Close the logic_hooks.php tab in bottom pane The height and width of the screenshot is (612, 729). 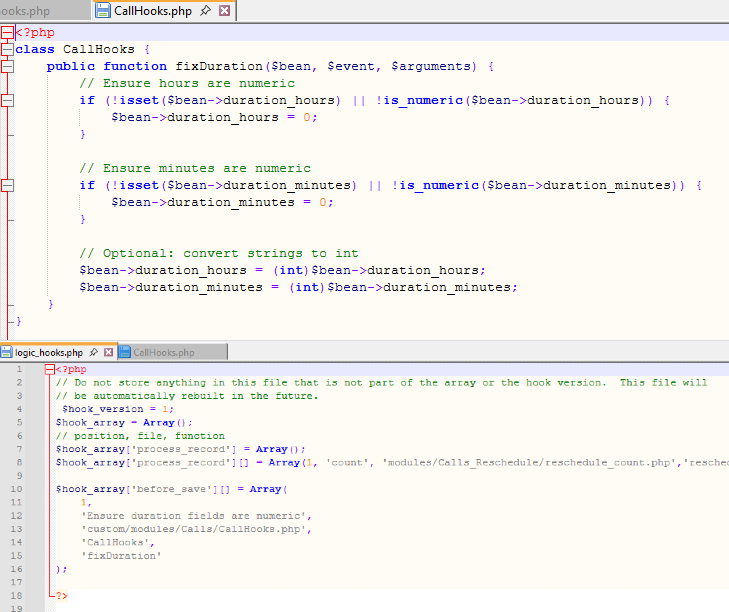pyautogui.click(x=108, y=353)
